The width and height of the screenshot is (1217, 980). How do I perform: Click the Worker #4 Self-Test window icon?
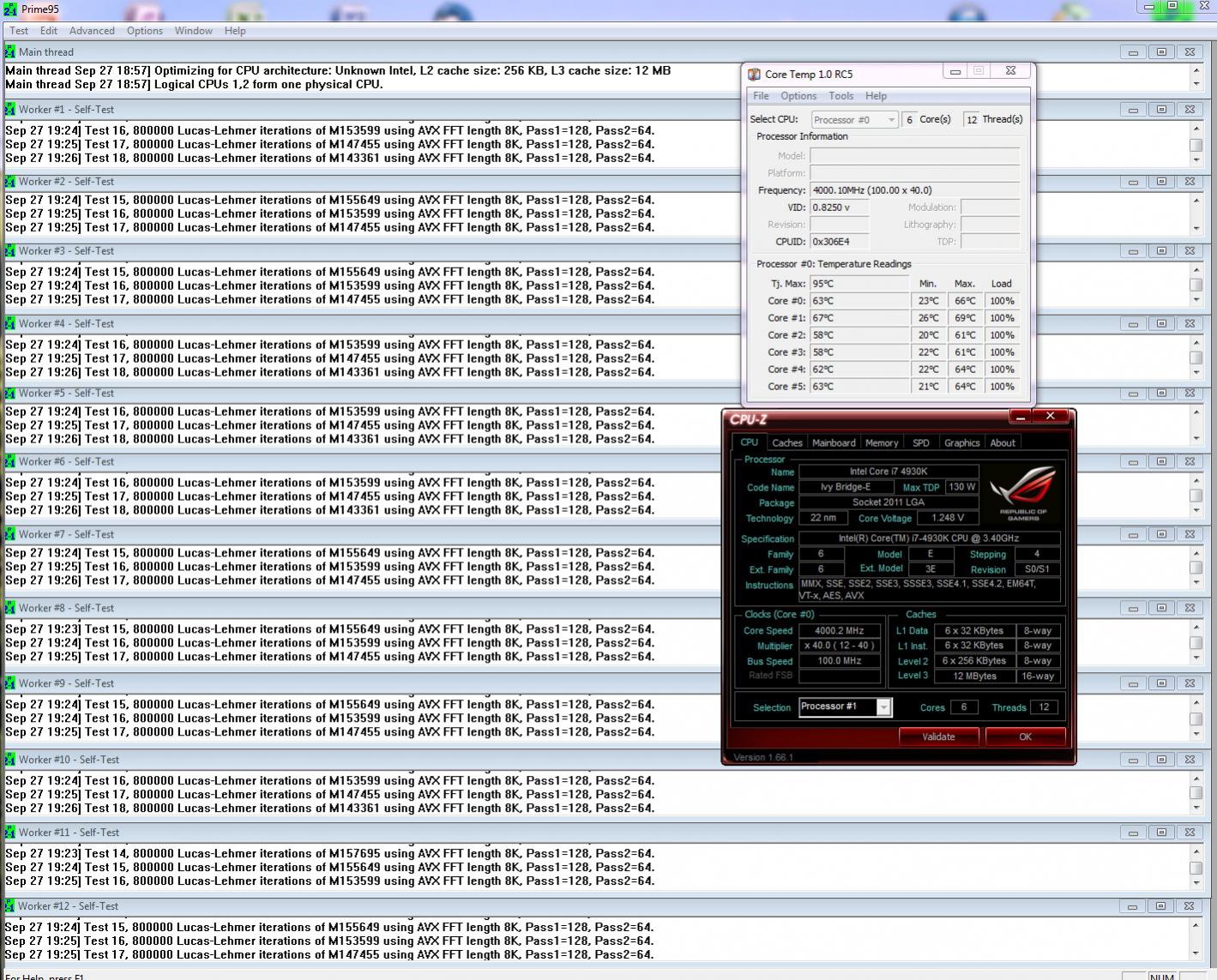click(10, 323)
